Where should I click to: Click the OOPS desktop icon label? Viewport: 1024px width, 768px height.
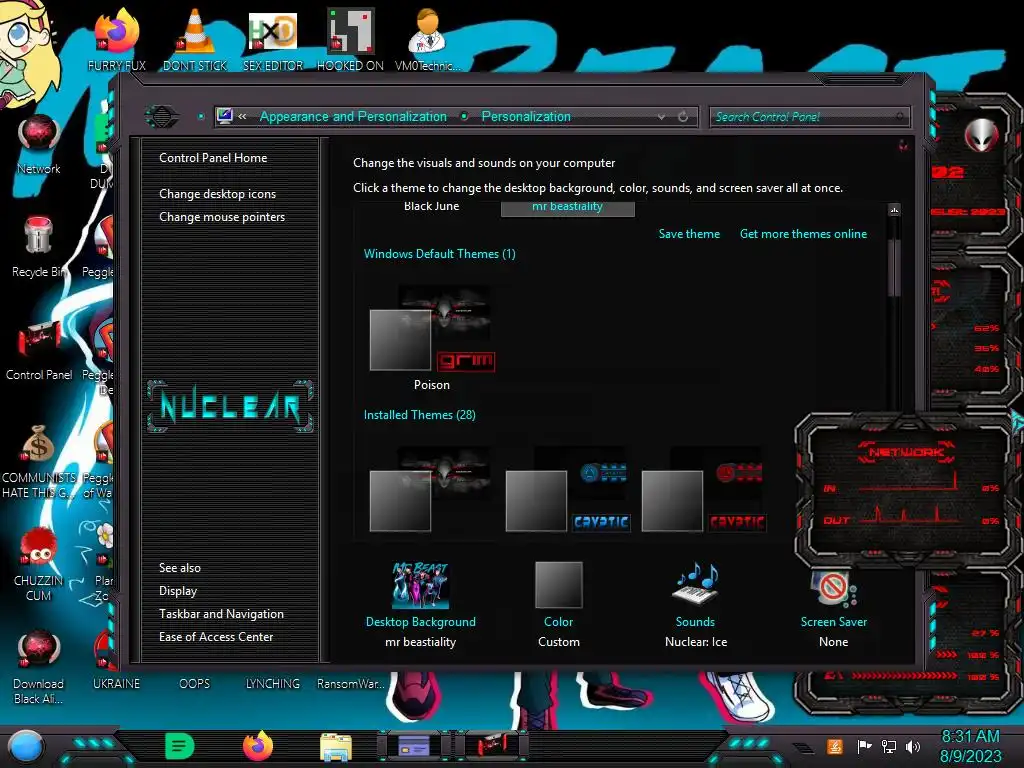click(194, 684)
